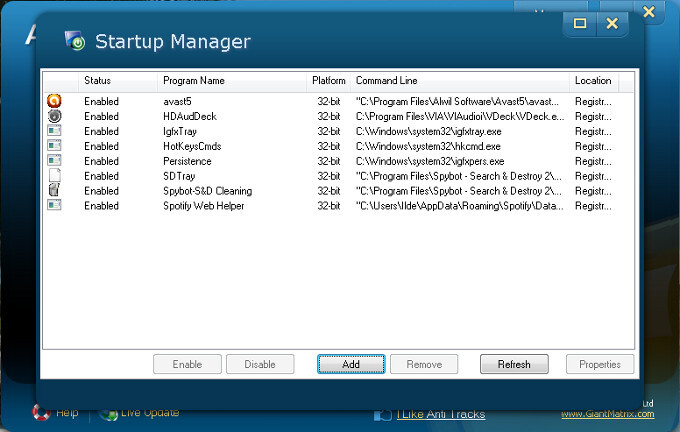Click the HDAudDeck speaker icon
The width and height of the screenshot is (680, 432).
(x=54, y=116)
